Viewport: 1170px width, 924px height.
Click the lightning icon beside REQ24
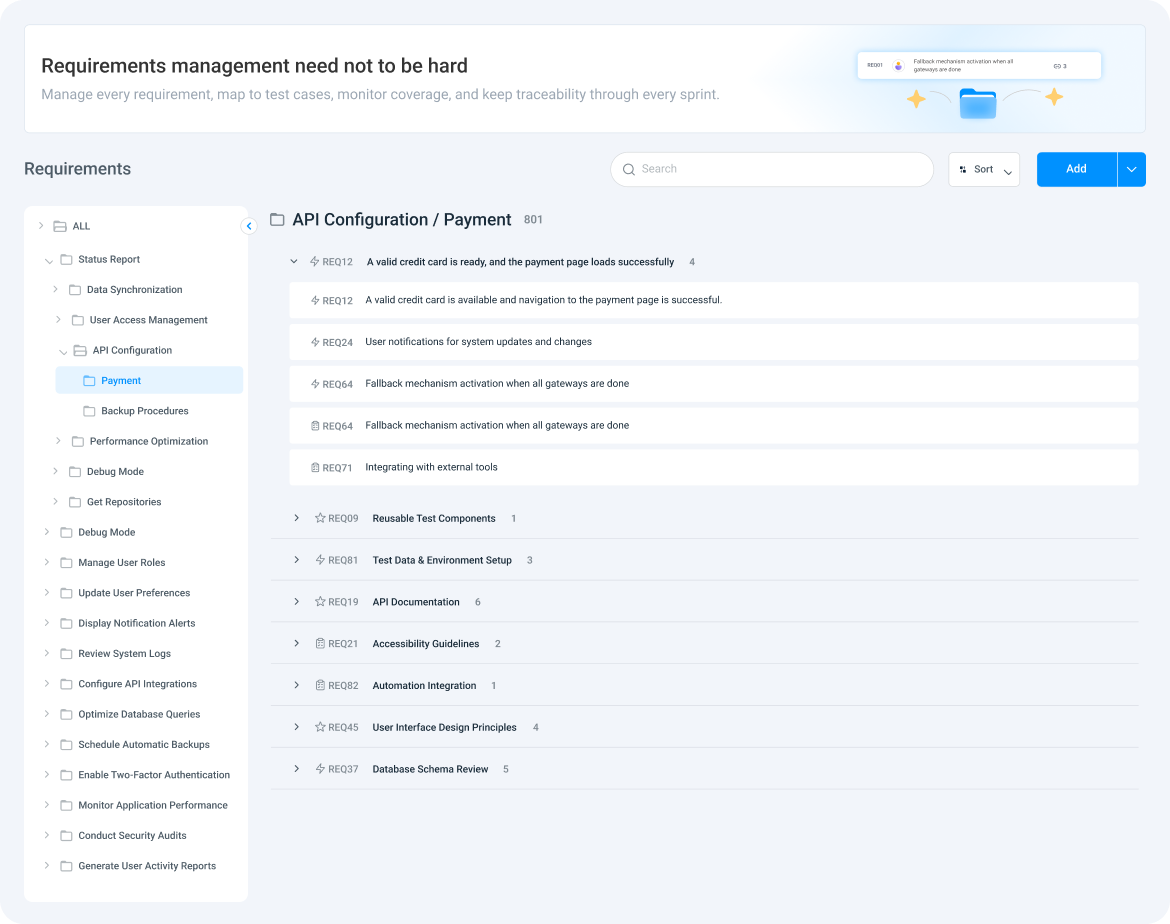[x=315, y=342]
